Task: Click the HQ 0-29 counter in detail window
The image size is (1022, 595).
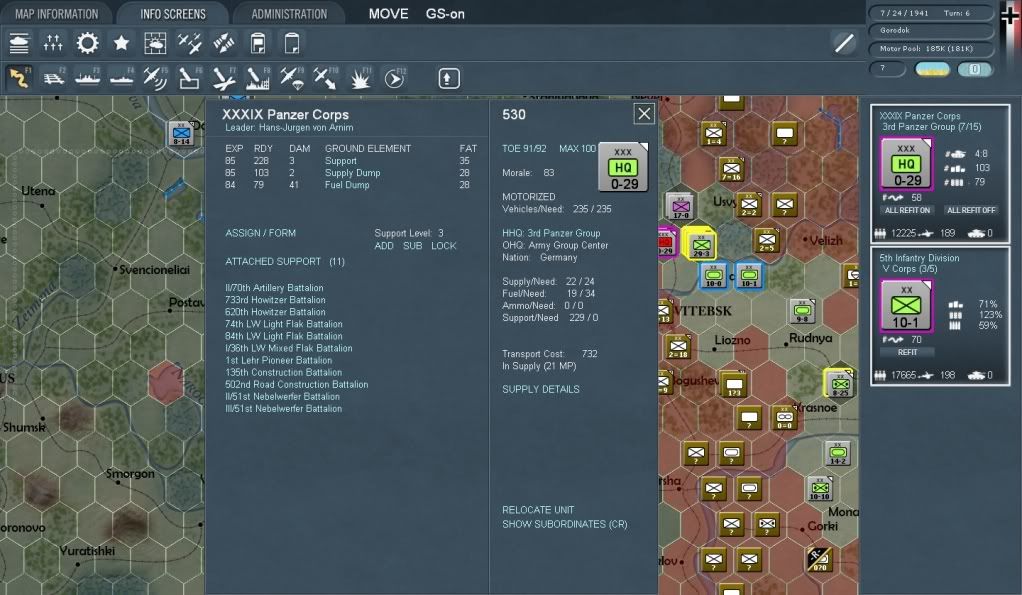Action: point(623,167)
